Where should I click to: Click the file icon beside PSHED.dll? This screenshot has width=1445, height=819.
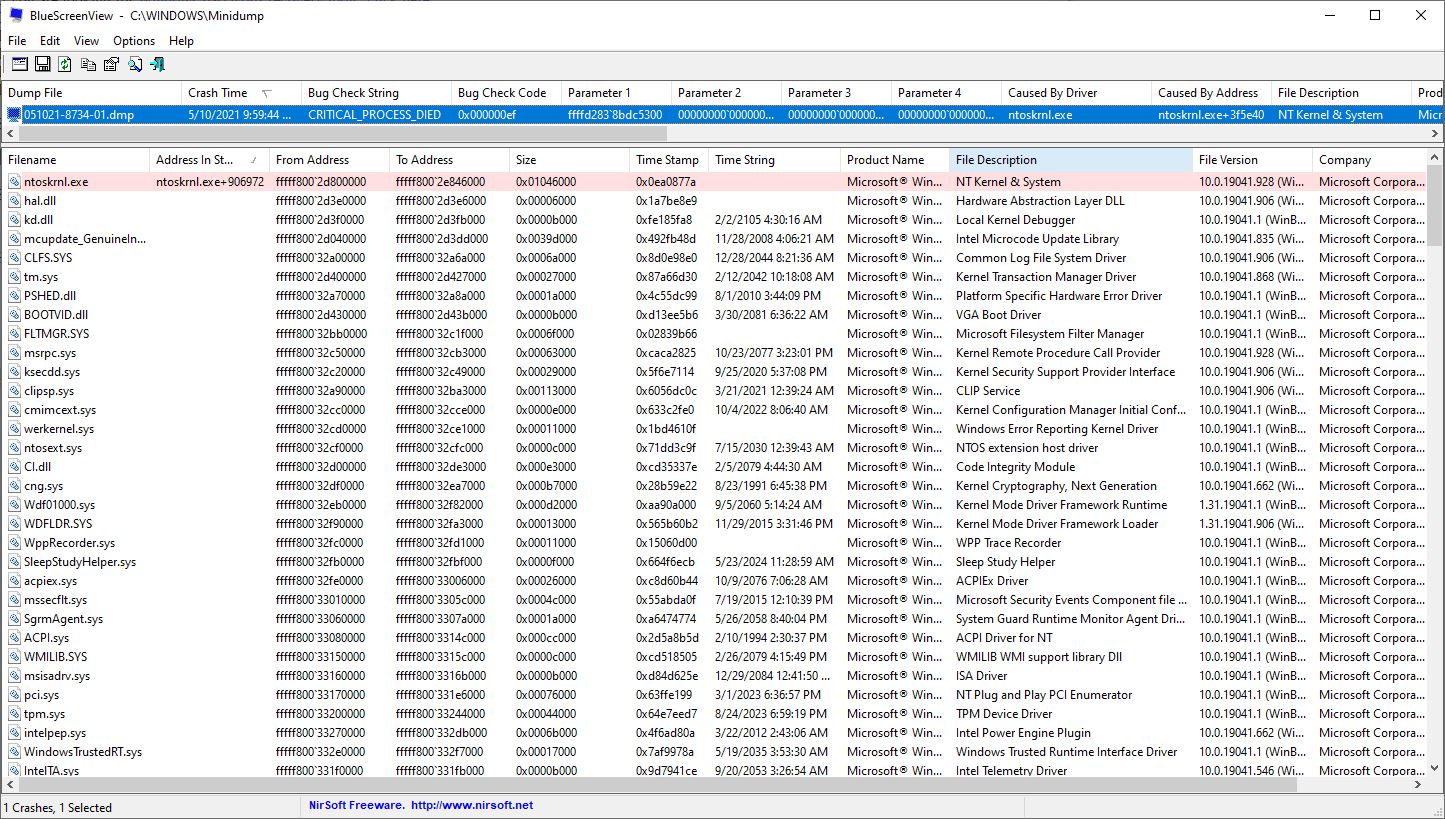(15, 296)
